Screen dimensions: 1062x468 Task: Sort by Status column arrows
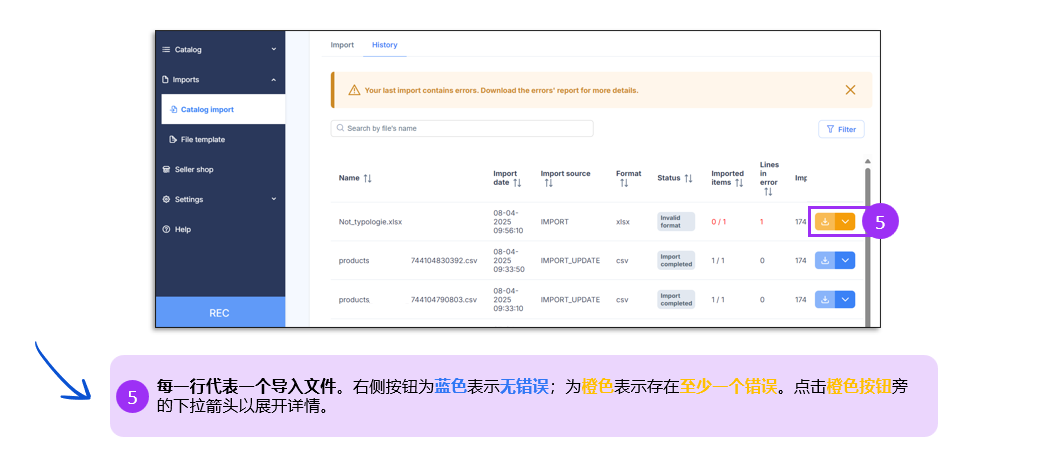(688, 178)
